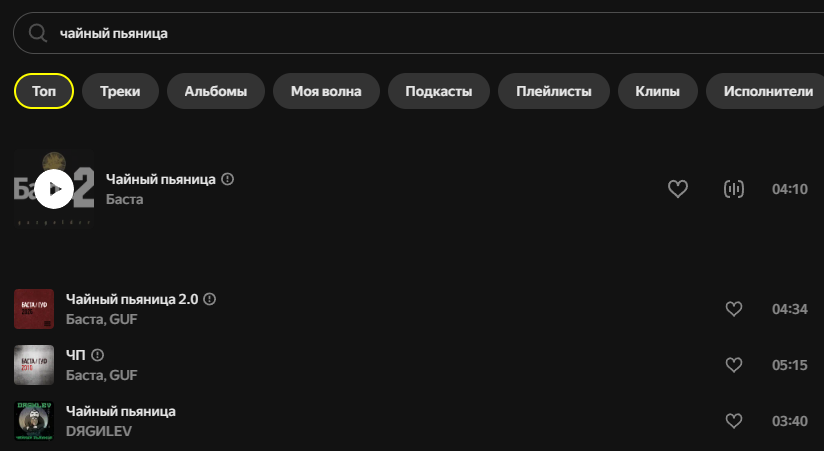Select the Топ filter tab
Image resolution: width=824 pixels, height=451 pixels.
click(44, 91)
